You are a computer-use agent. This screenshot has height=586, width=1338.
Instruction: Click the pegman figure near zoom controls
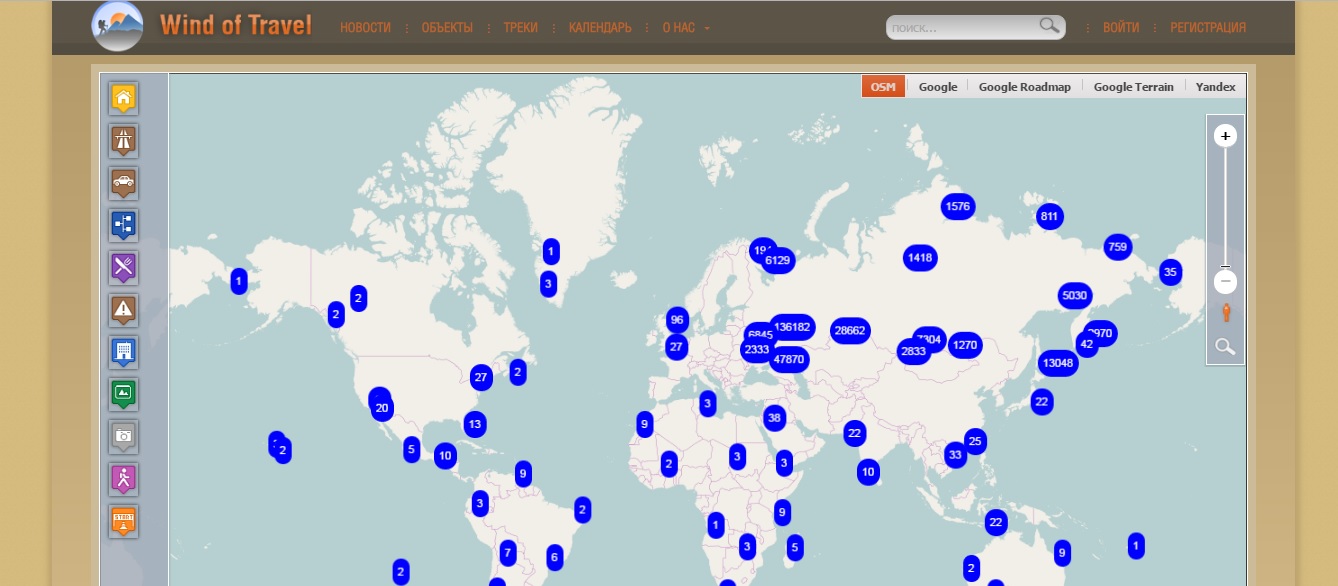(1226, 312)
